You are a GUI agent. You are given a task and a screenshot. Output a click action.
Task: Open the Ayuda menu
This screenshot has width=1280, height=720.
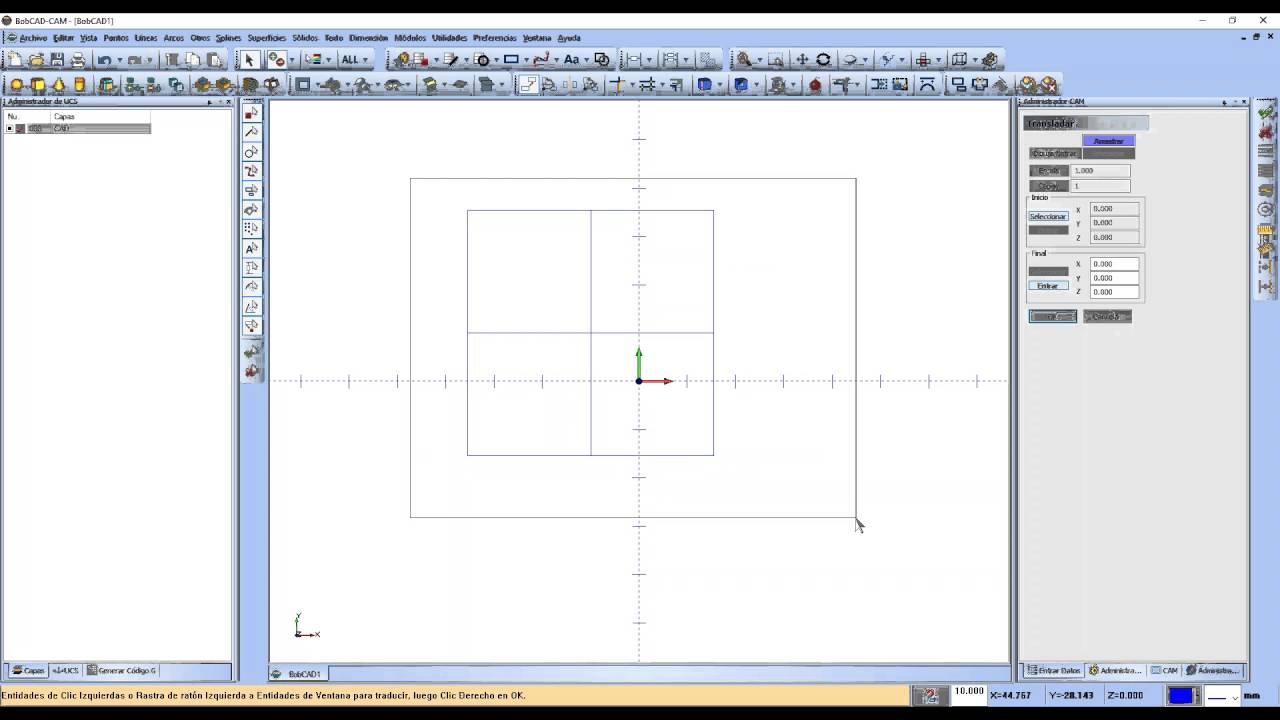[x=569, y=38]
